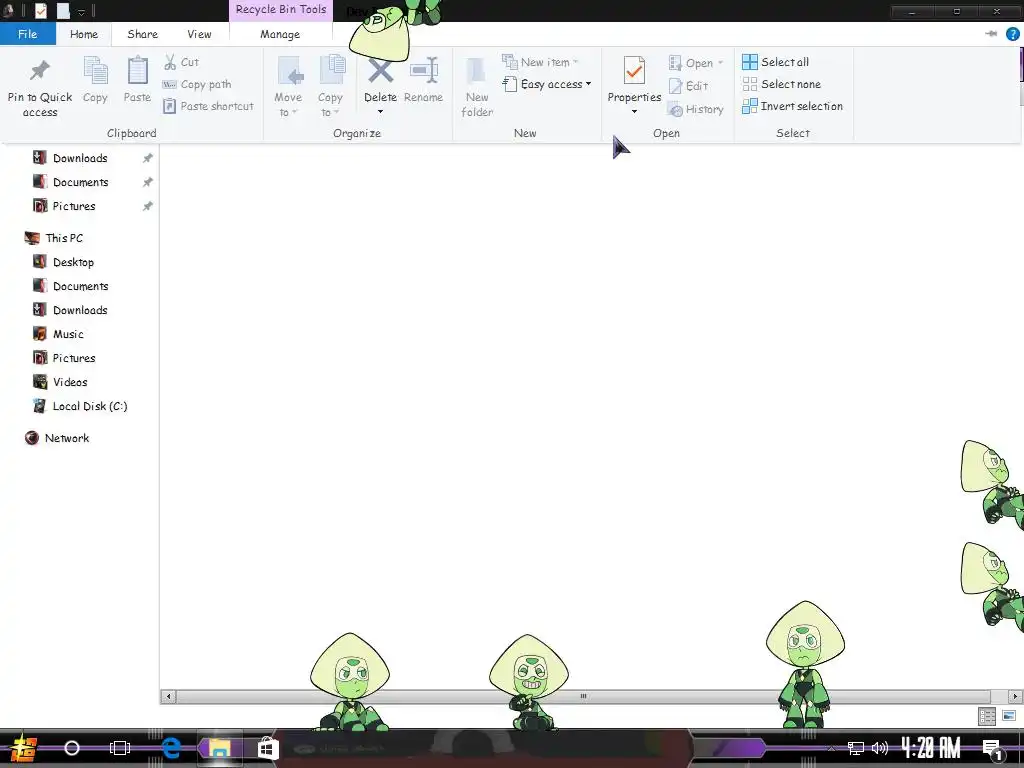Viewport: 1024px width, 768px height.
Task: Open the Start menu
Action: pyautogui.click(x=24, y=748)
